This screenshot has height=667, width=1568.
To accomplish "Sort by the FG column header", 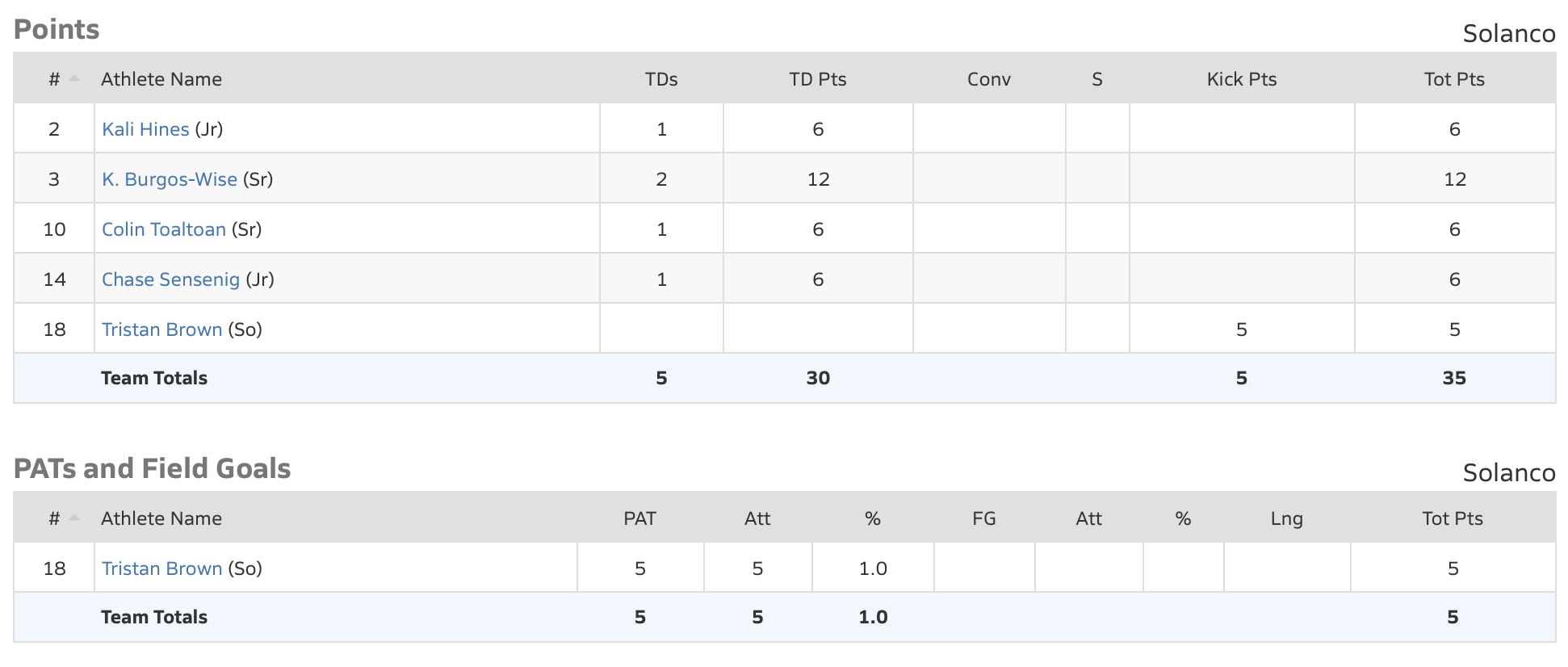I will coord(984,518).
